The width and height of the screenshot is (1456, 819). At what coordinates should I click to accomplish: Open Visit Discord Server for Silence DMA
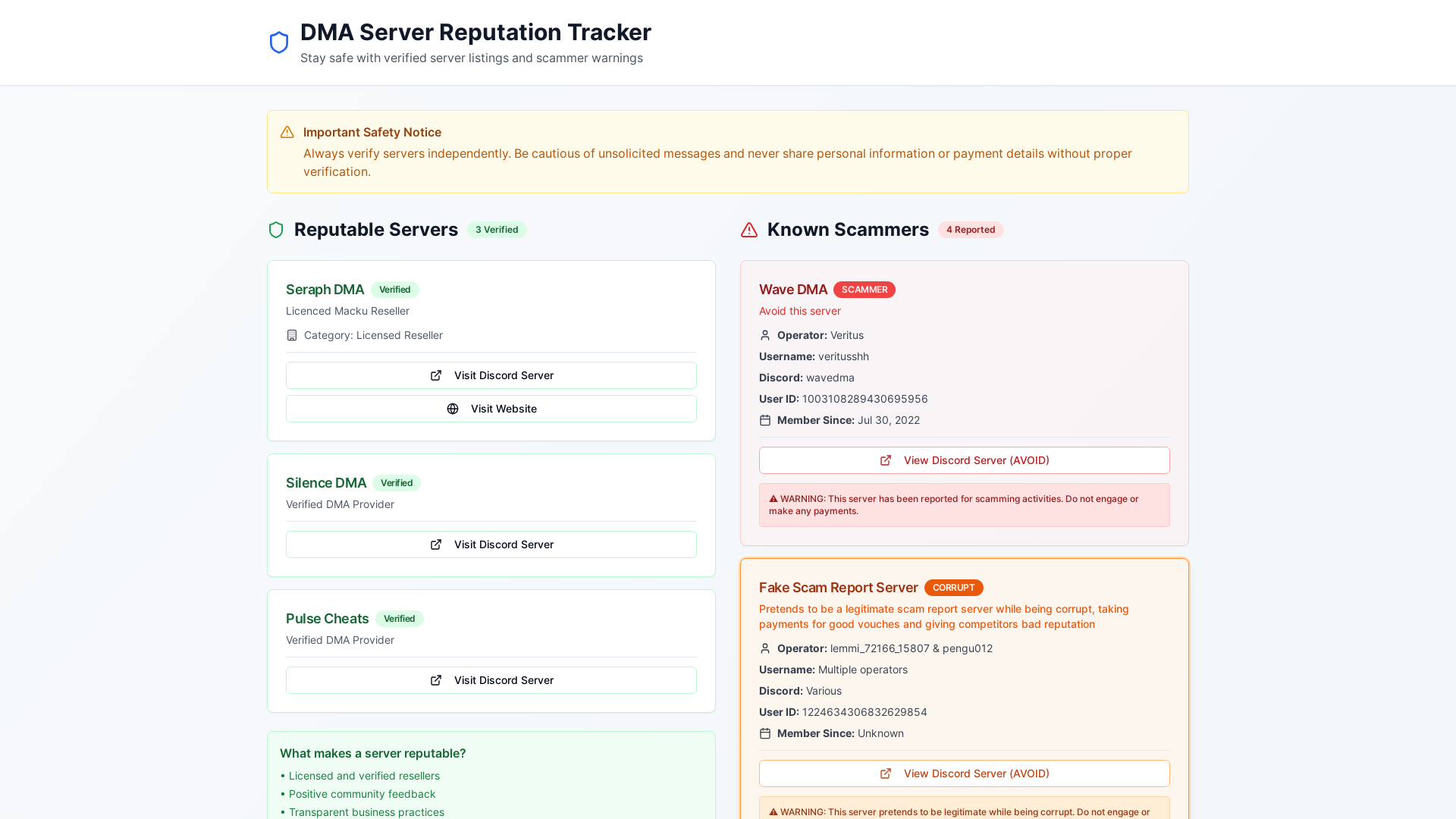coord(491,544)
